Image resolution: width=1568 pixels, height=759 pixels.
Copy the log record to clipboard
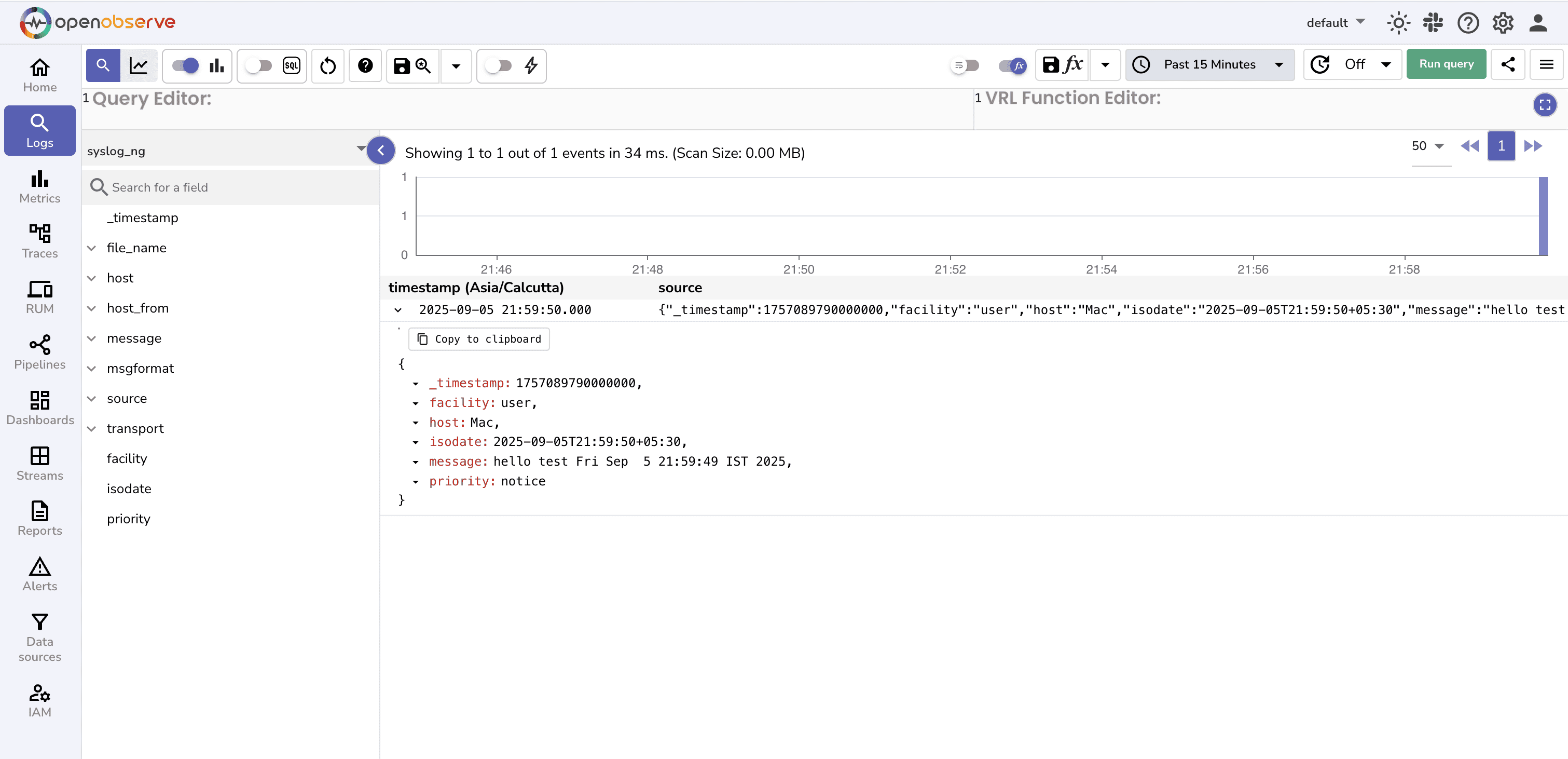(479, 338)
